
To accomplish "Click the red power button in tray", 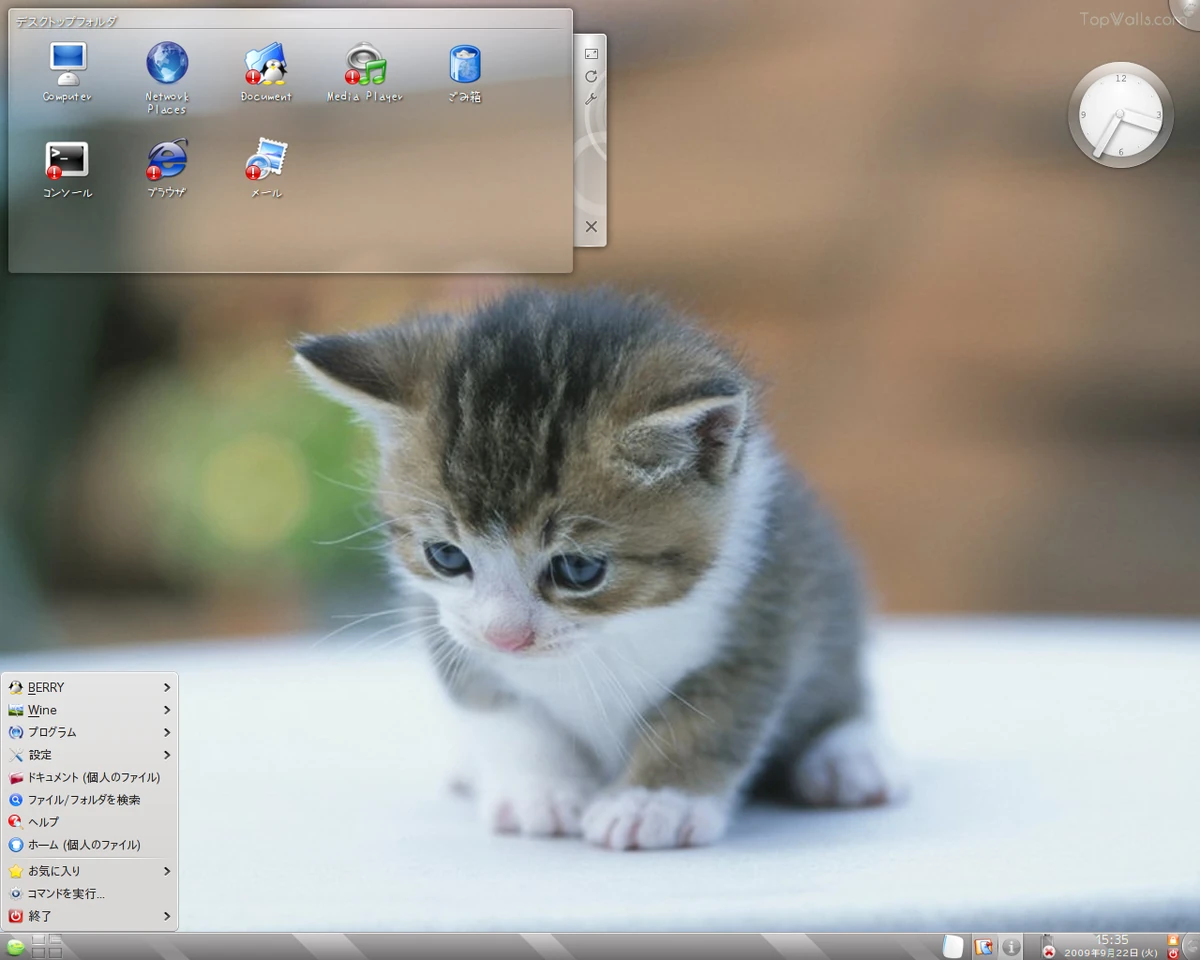I will [x=1173, y=953].
